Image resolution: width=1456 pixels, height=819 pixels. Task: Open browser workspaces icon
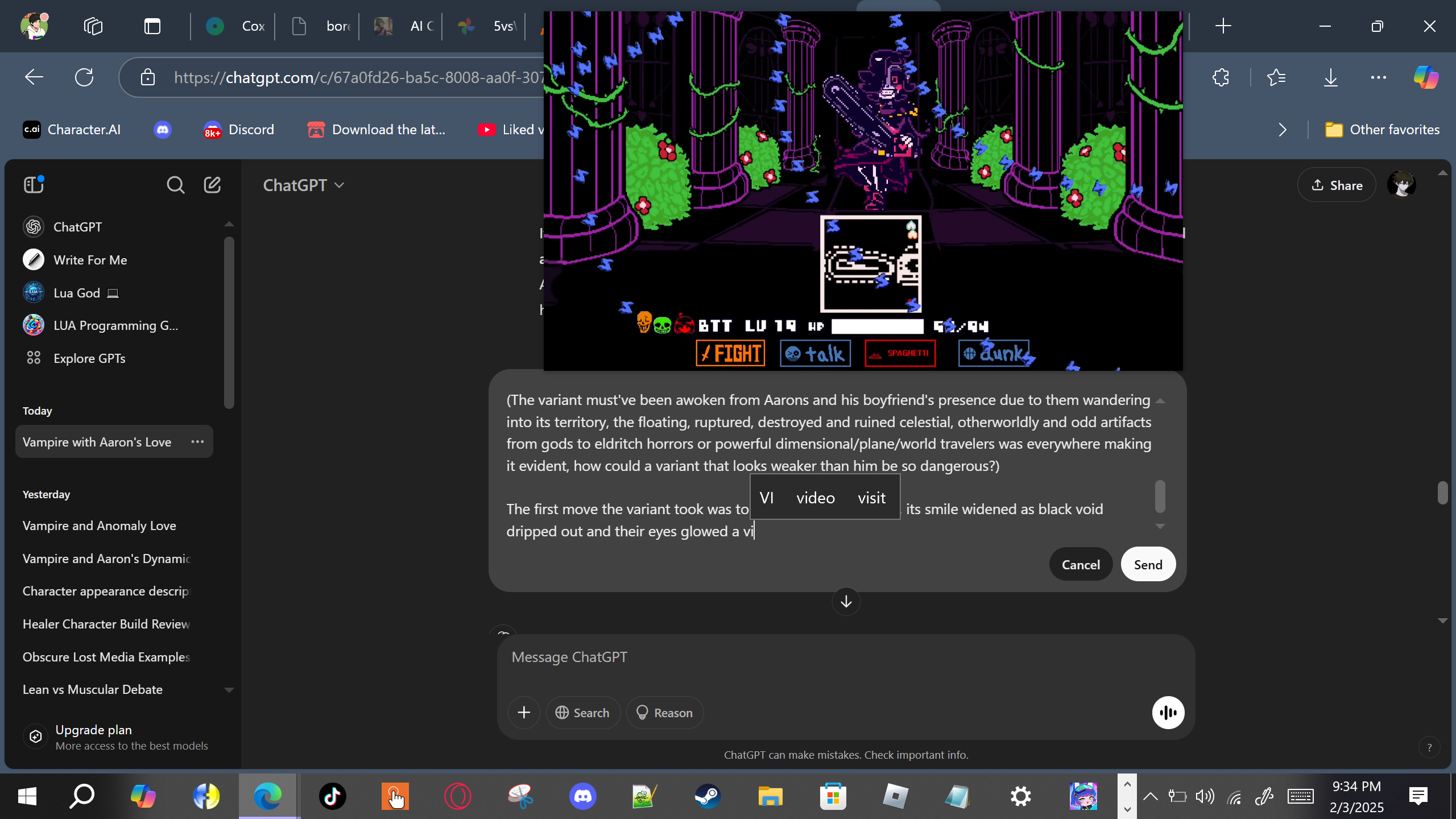[93, 26]
